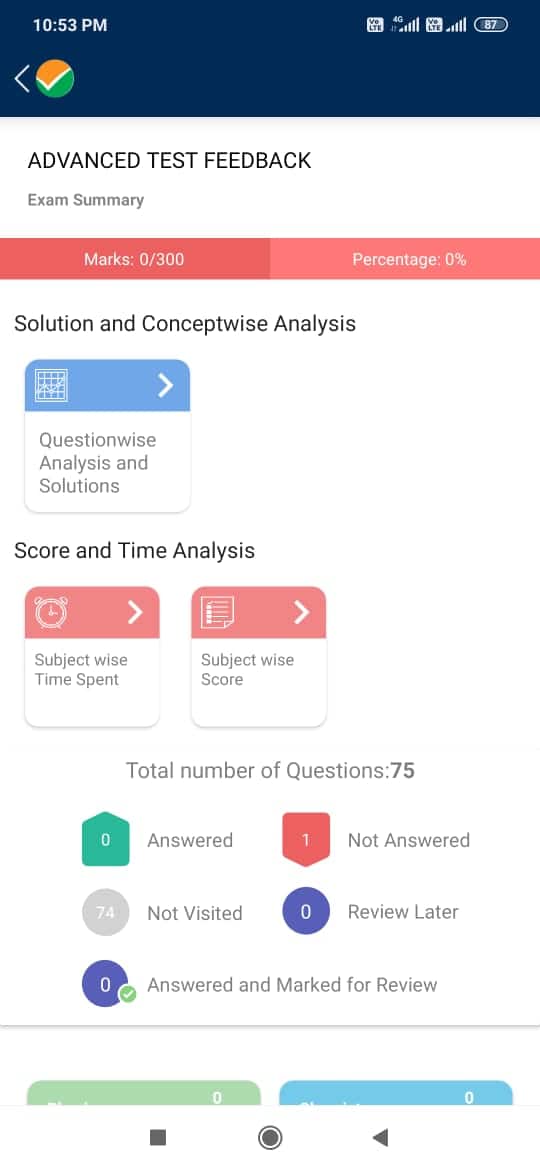Tap the grey Not Visited circle
This screenshot has width=540, height=1170.
pos(105,912)
